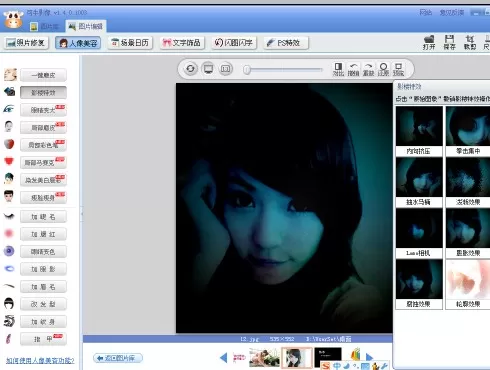This screenshot has height=370, width=490.
Task: Open the 如何使用人像美容功能 help link
Action: [x=40, y=360]
